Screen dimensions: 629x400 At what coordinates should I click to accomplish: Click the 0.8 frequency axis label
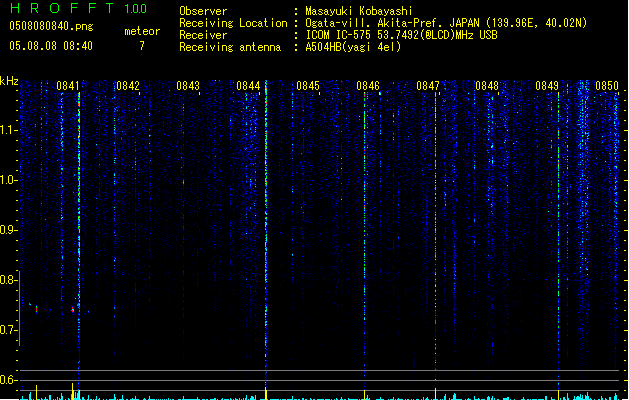click(x=8, y=280)
